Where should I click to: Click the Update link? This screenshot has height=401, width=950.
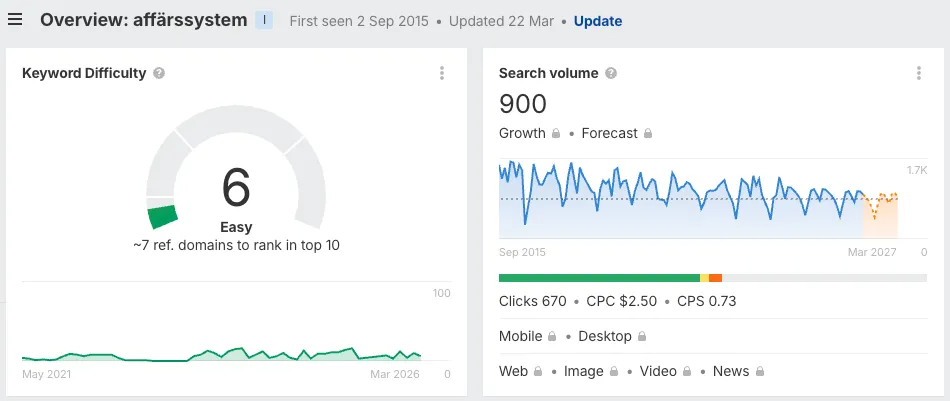click(597, 21)
